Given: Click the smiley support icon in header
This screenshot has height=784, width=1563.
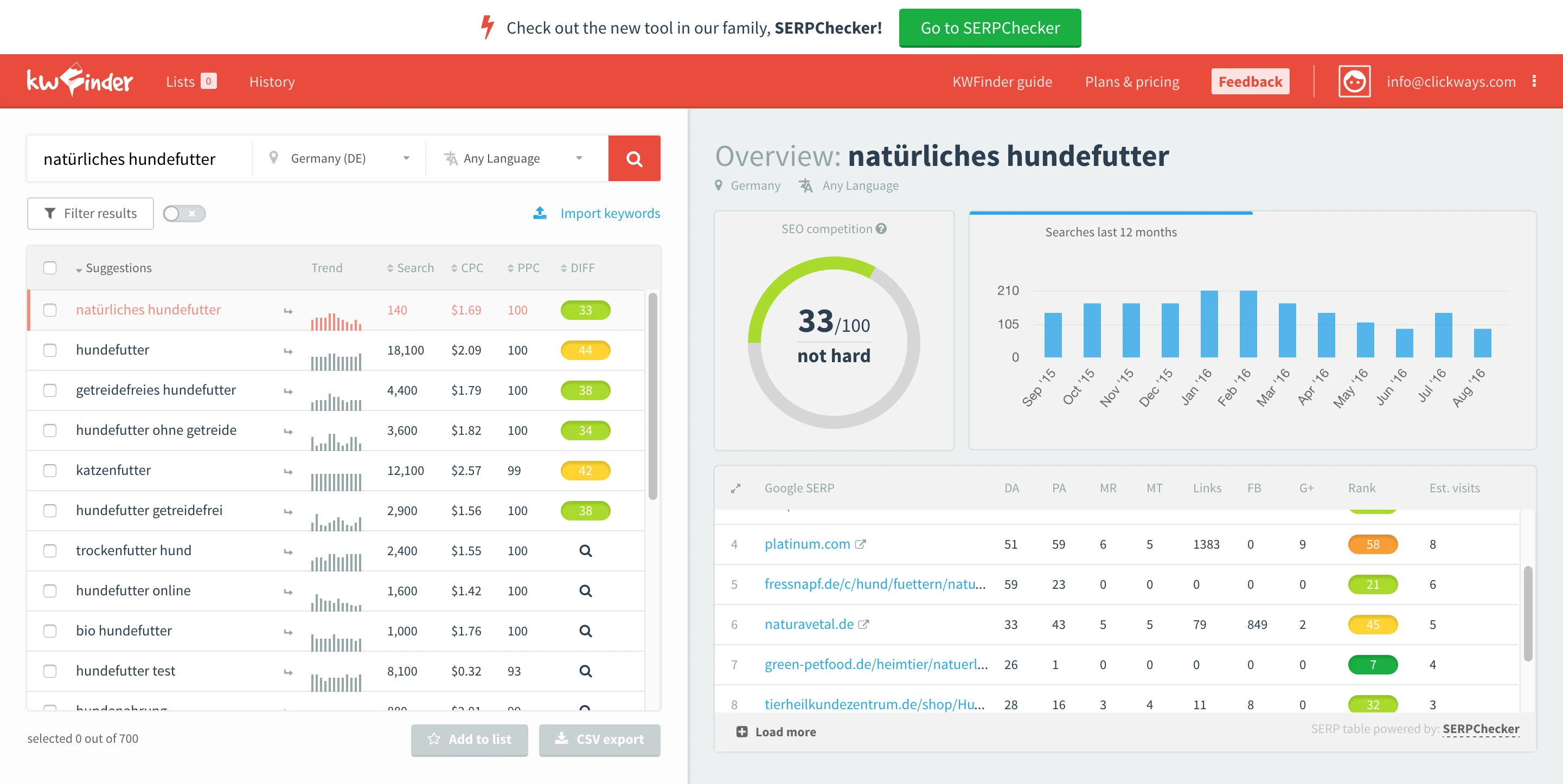Looking at the screenshot, I should pos(1355,81).
